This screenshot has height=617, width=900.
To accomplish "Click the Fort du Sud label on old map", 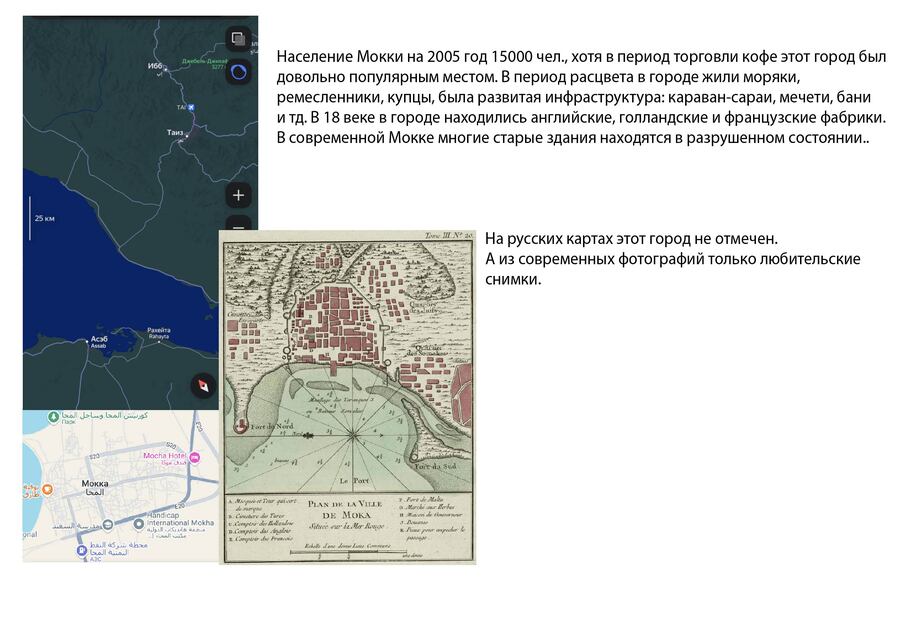I will [435, 466].
